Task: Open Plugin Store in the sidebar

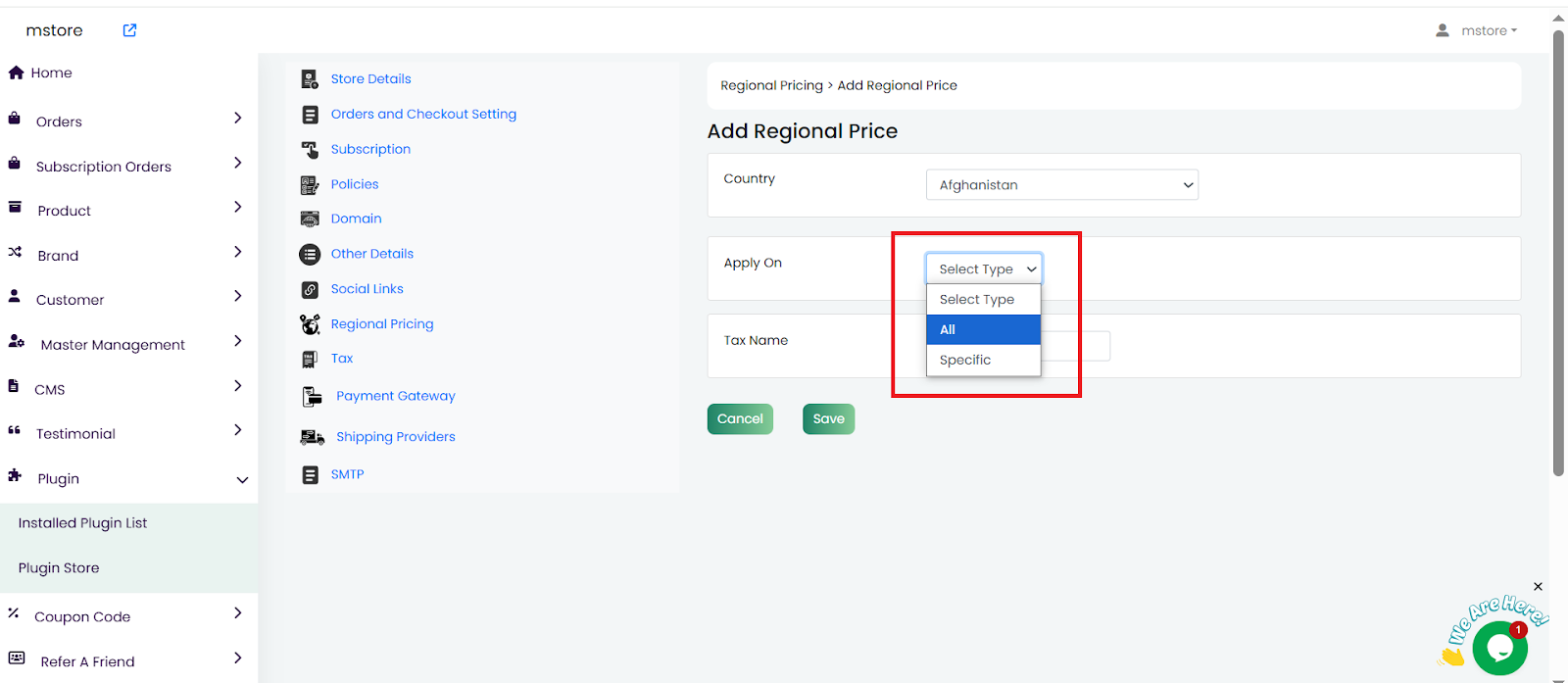Action: tap(59, 568)
